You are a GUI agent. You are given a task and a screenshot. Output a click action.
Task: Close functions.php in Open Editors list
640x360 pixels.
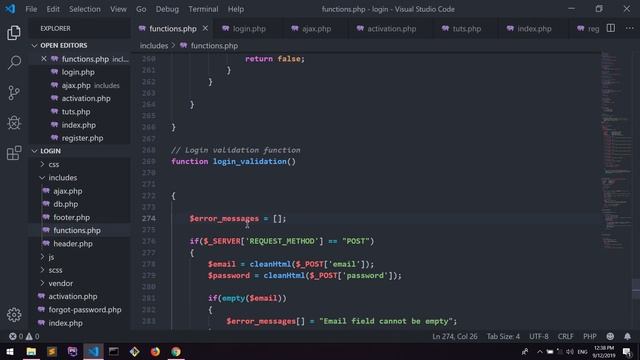coord(44,59)
